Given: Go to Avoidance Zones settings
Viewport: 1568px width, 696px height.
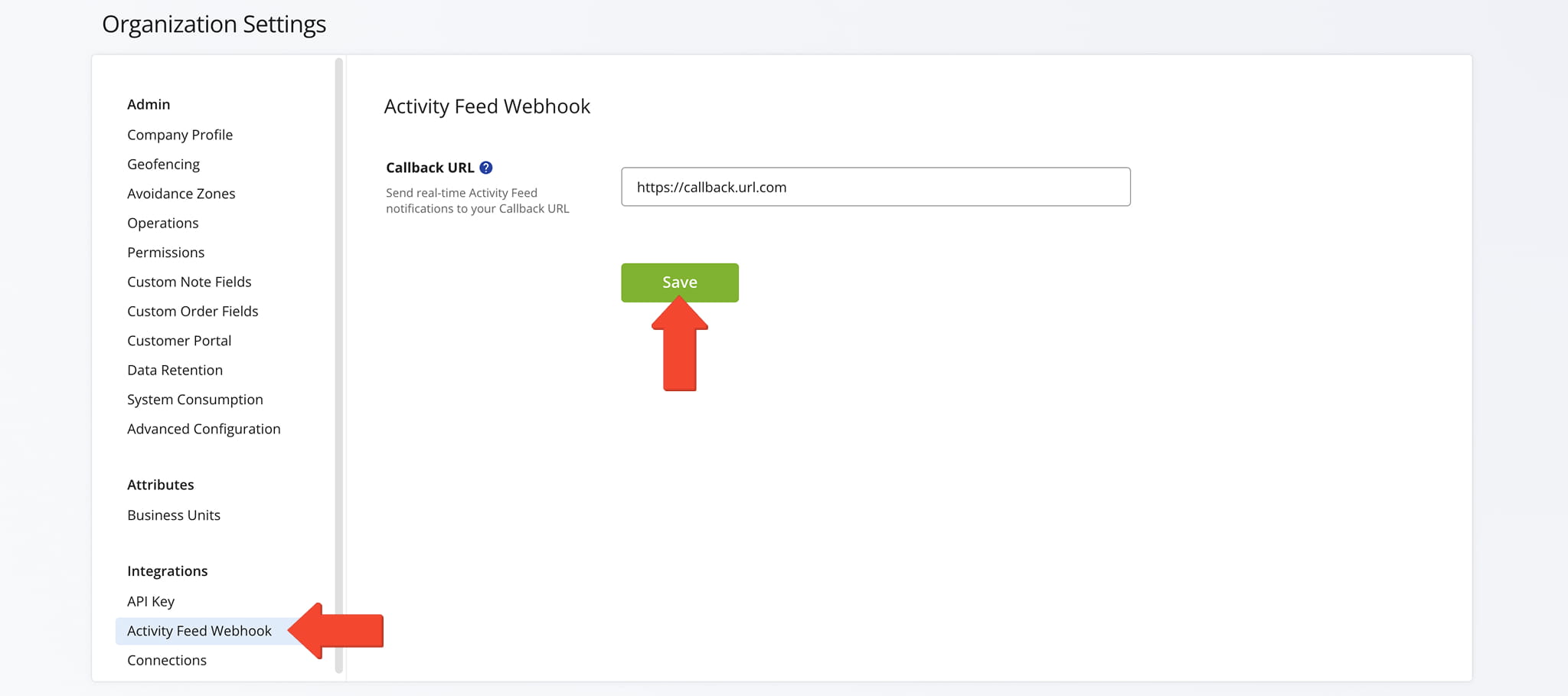Looking at the screenshot, I should point(181,194).
